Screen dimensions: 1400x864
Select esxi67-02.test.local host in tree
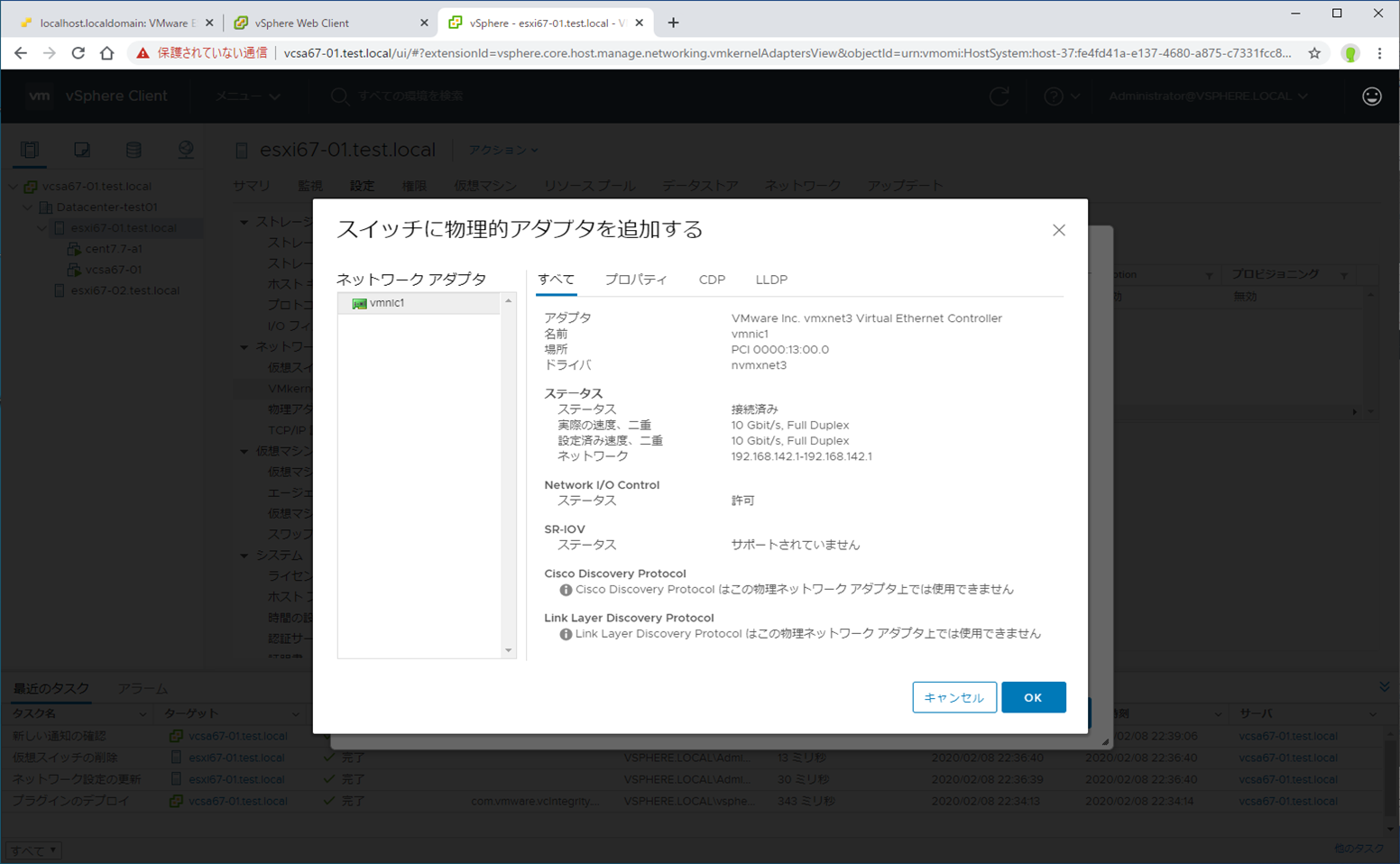coord(125,290)
